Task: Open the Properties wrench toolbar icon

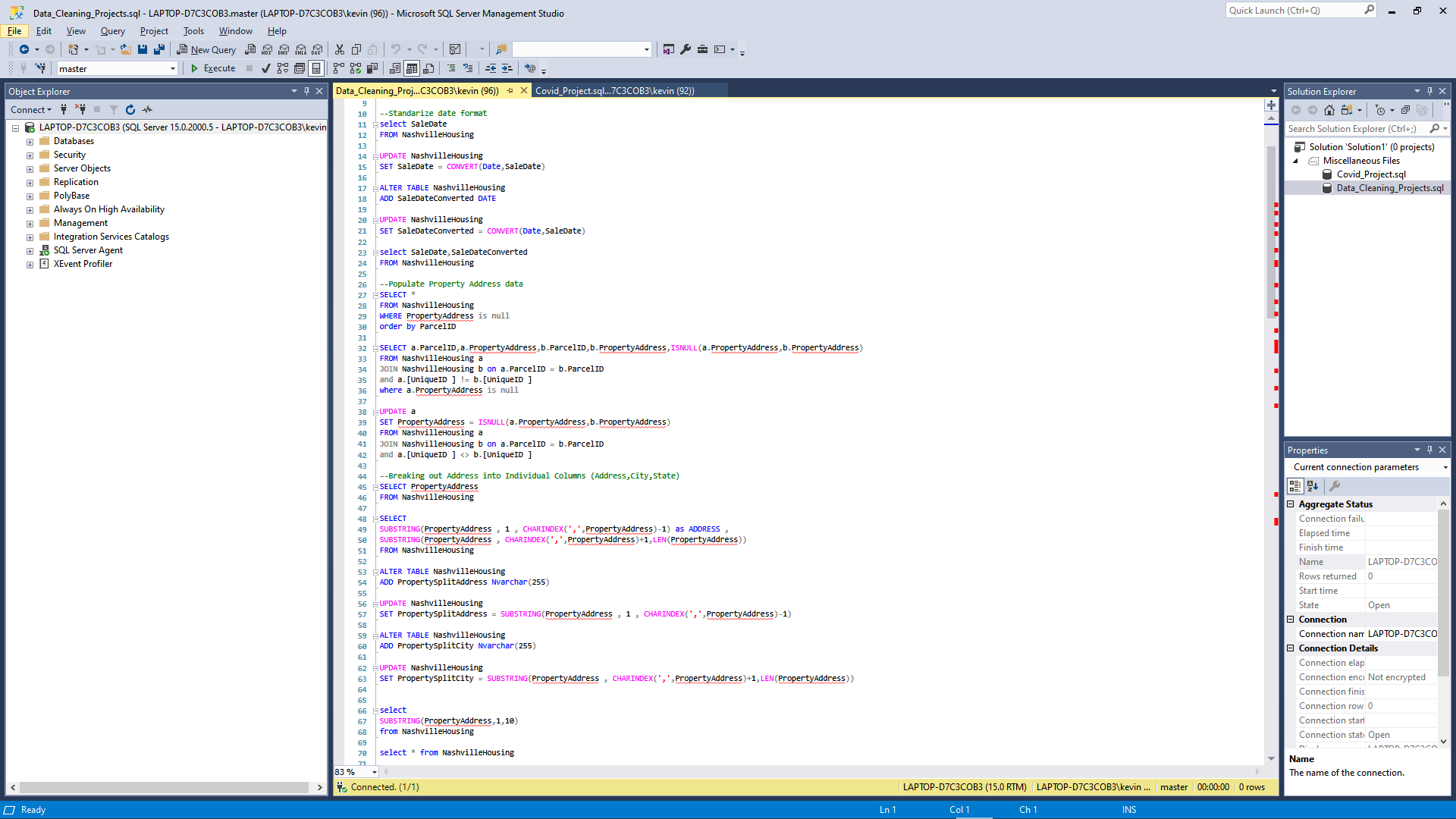Action: click(x=686, y=49)
